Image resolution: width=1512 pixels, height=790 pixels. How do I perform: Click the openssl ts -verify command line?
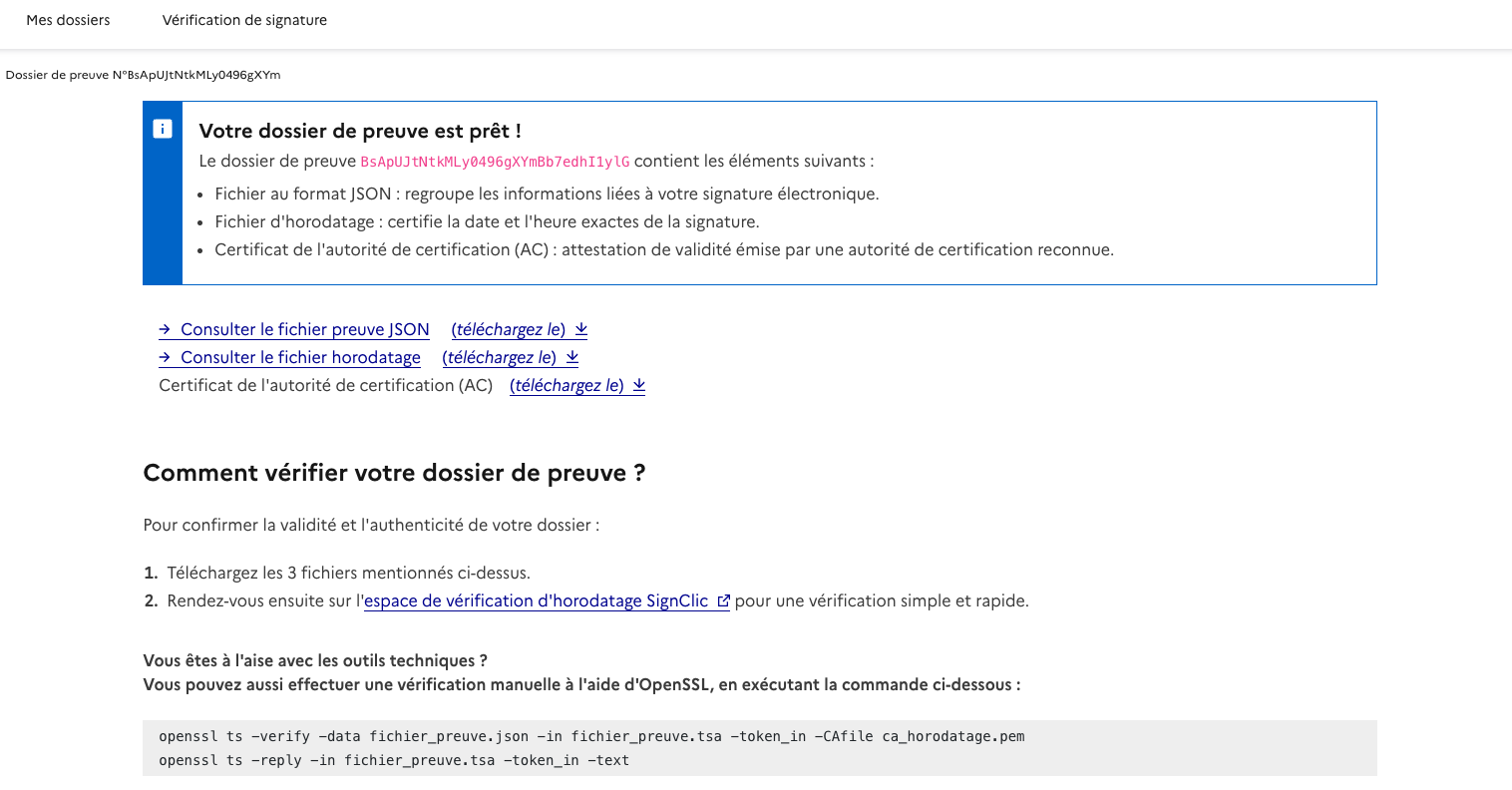point(591,737)
